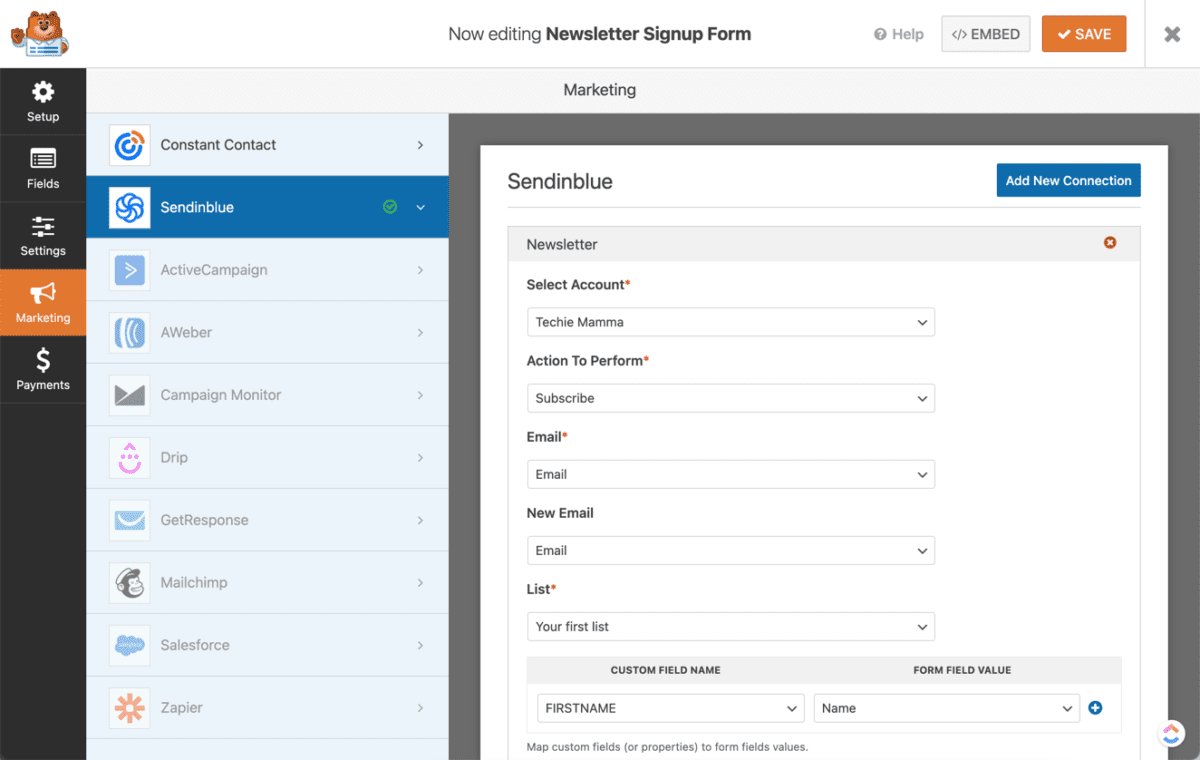Viewport: 1200px width, 760px height.
Task: Open the Select Account dropdown
Action: point(731,322)
